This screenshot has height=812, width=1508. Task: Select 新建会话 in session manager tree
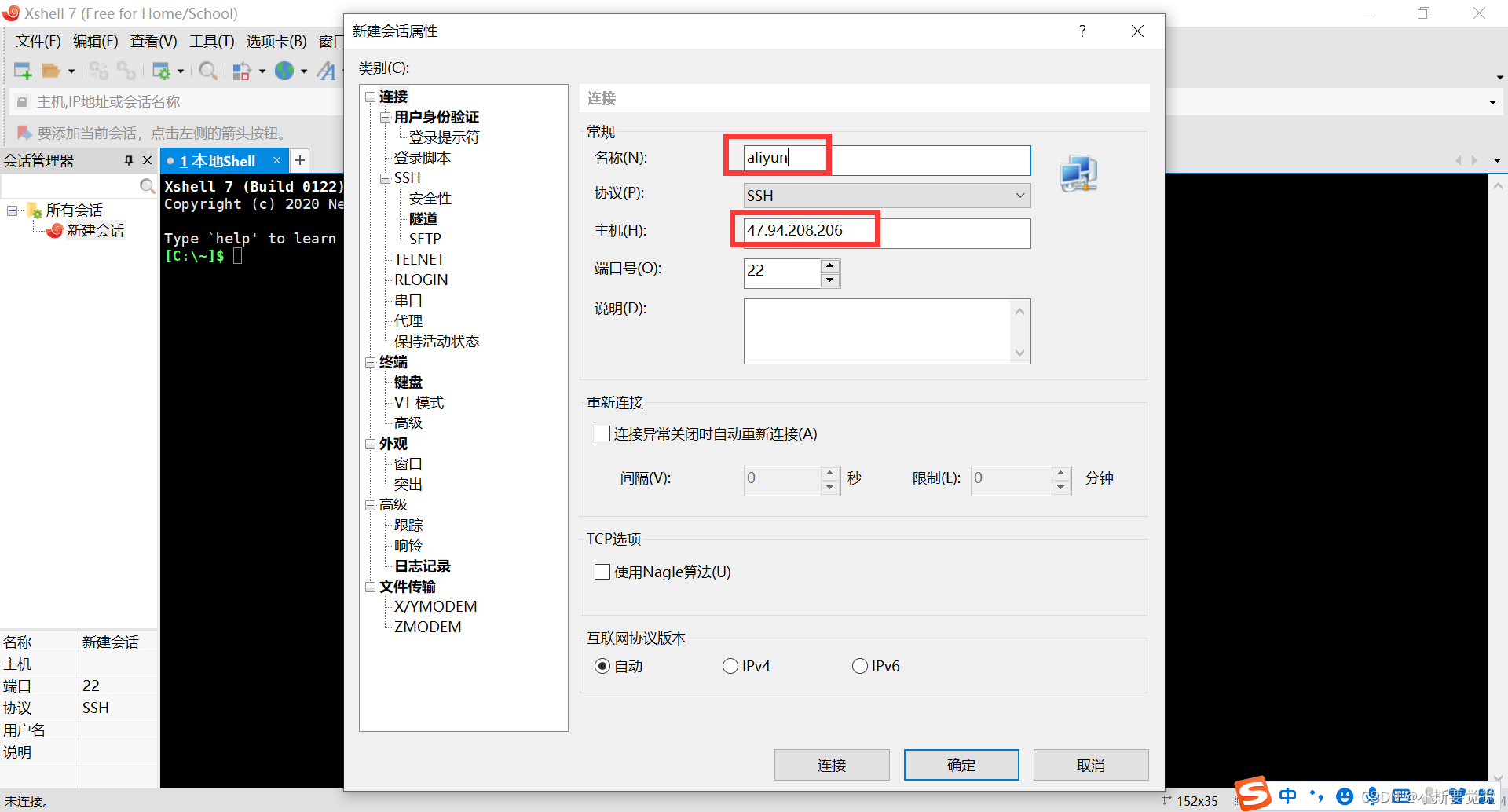95,231
